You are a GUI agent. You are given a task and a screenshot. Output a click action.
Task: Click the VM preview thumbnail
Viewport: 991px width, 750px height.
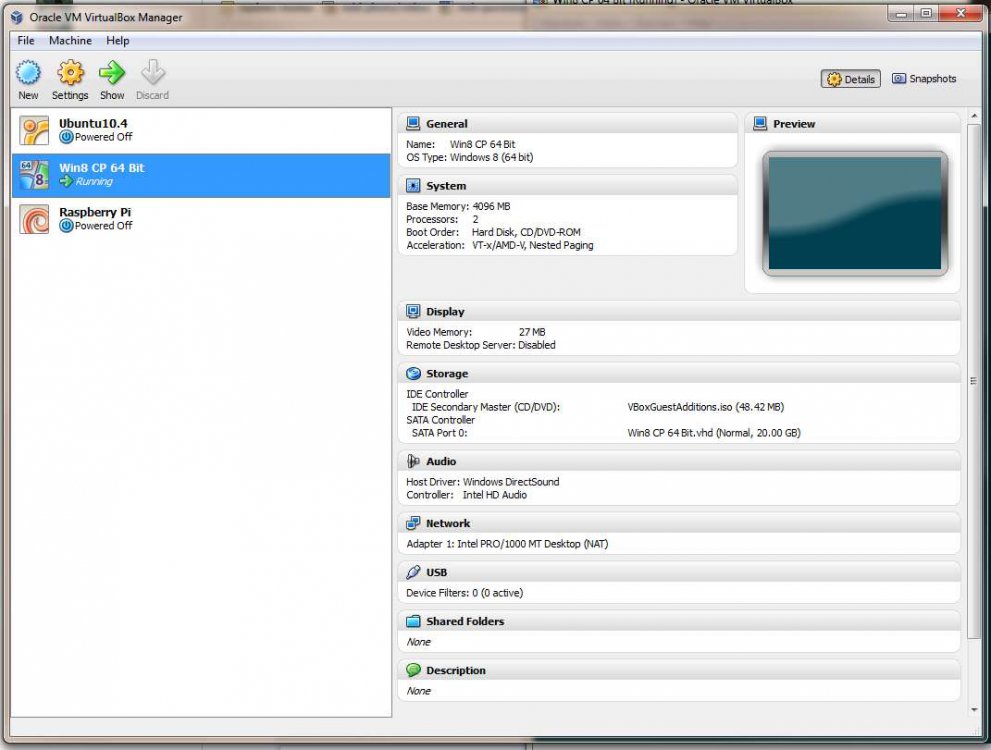tap(854, 214)
